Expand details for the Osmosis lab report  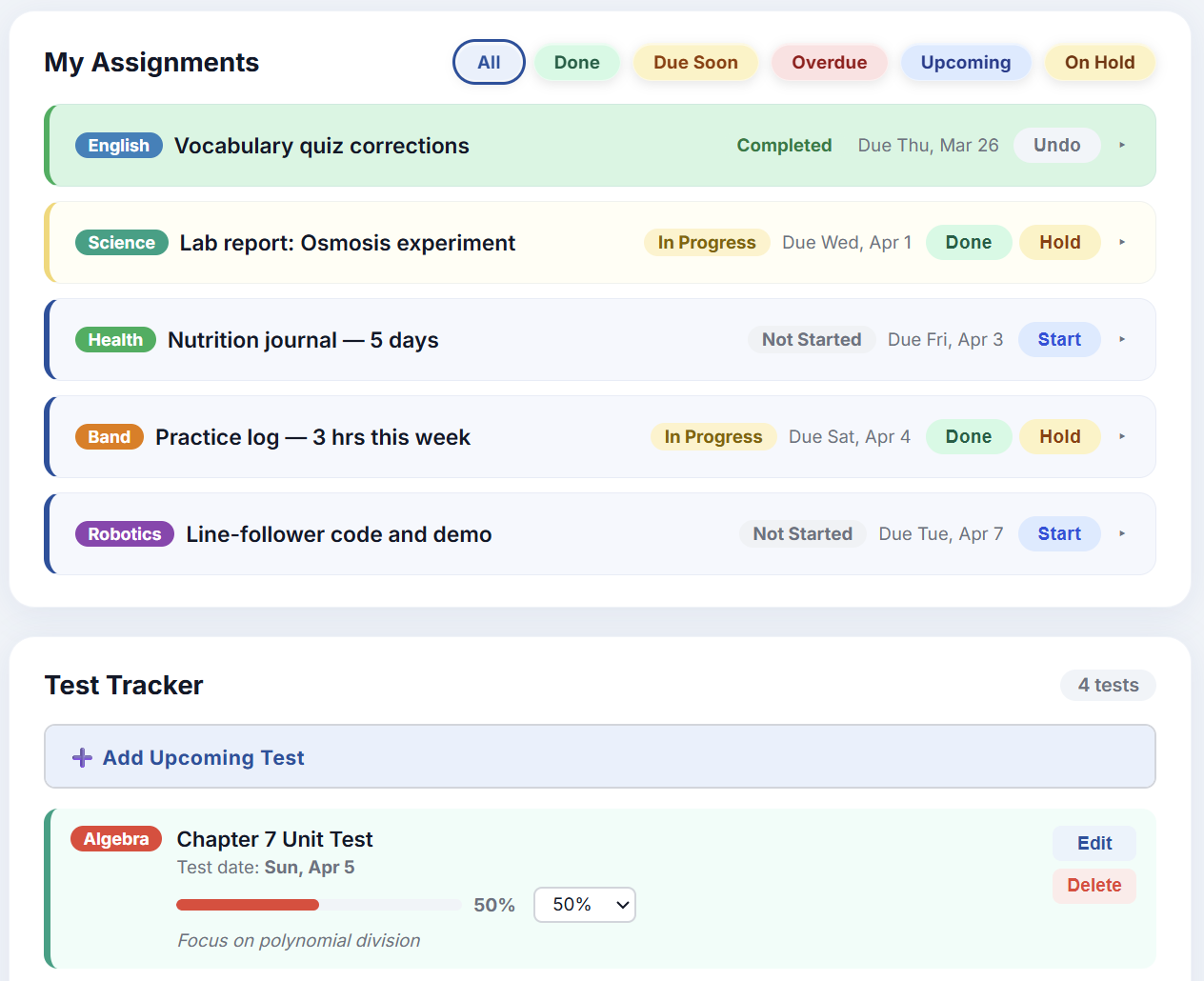click(x=1122, y=242)
